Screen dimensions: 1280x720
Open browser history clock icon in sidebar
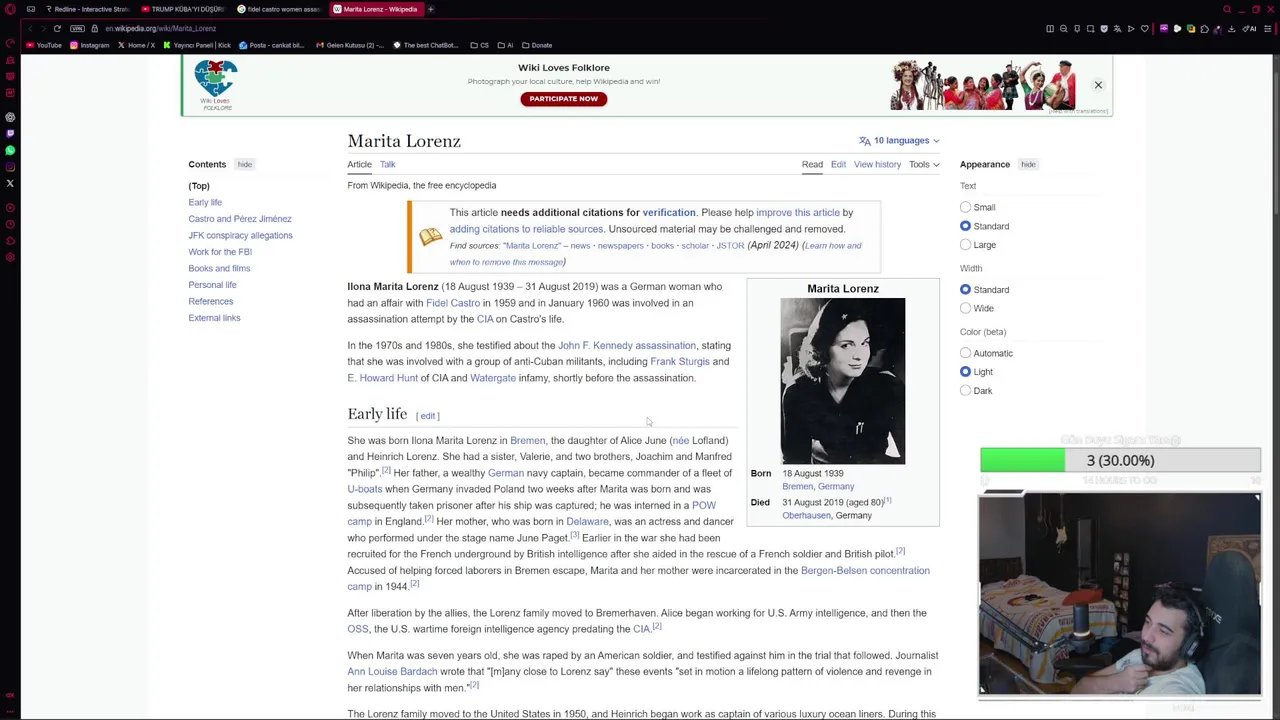click(x=10, y=224)
